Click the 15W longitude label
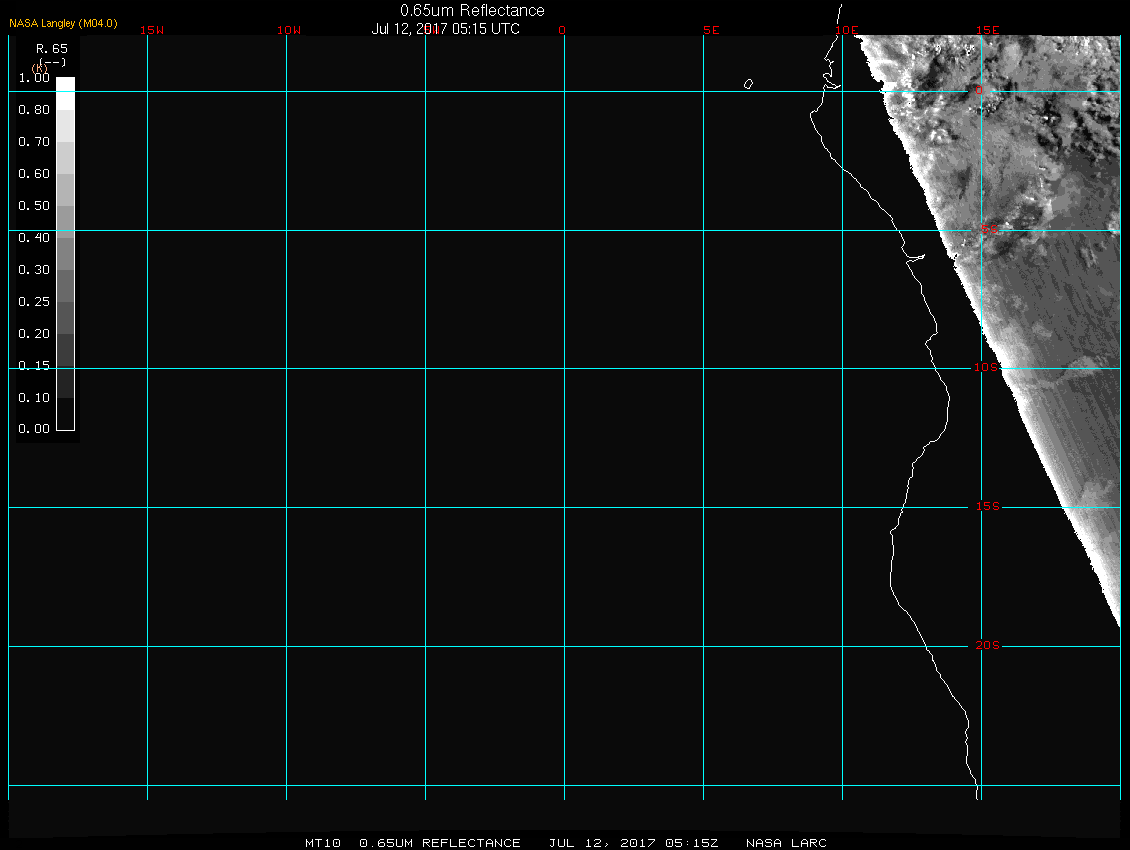 (152, 30)
